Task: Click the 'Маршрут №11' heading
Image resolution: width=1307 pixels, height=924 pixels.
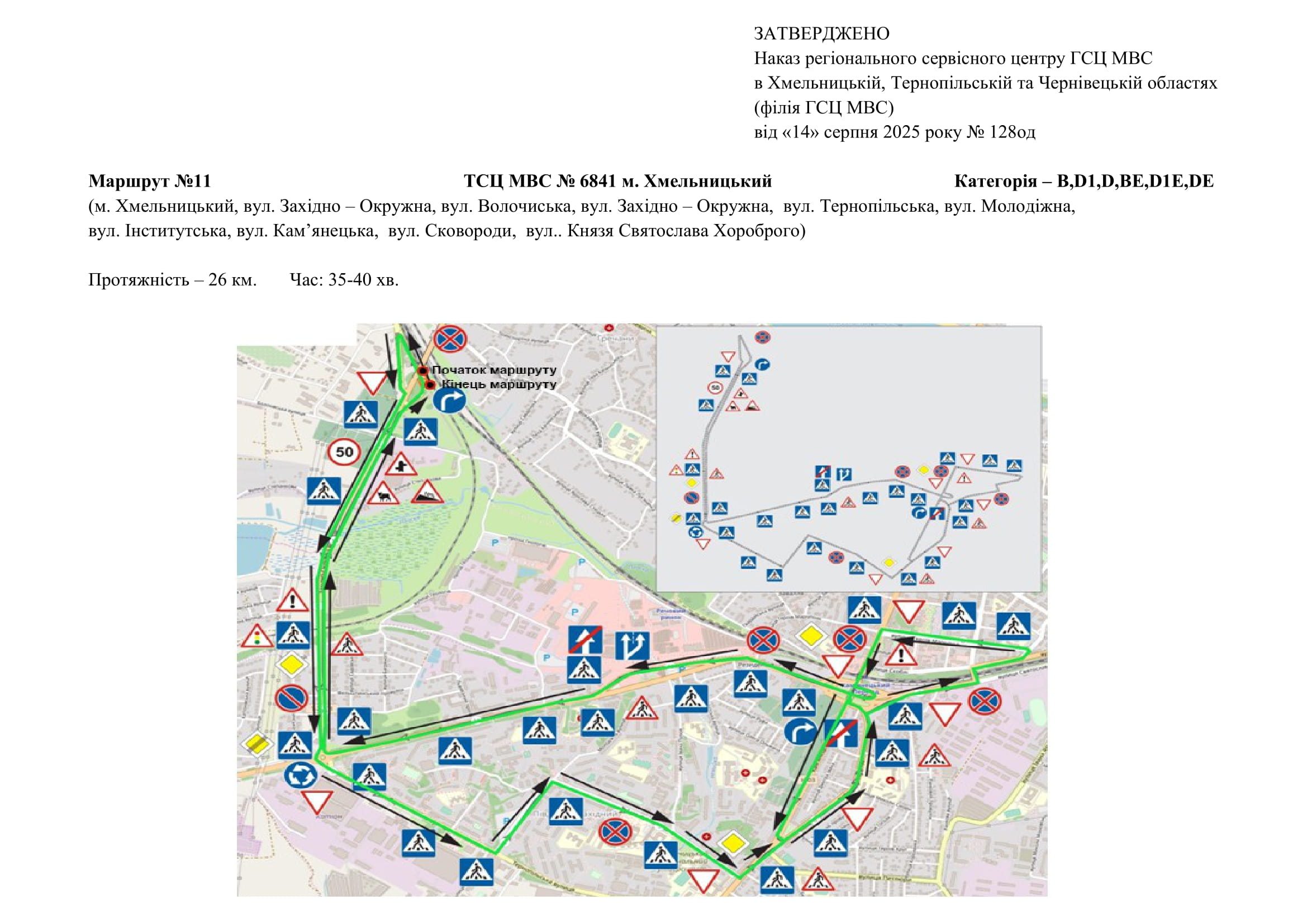Action: (x=150, y=181)
